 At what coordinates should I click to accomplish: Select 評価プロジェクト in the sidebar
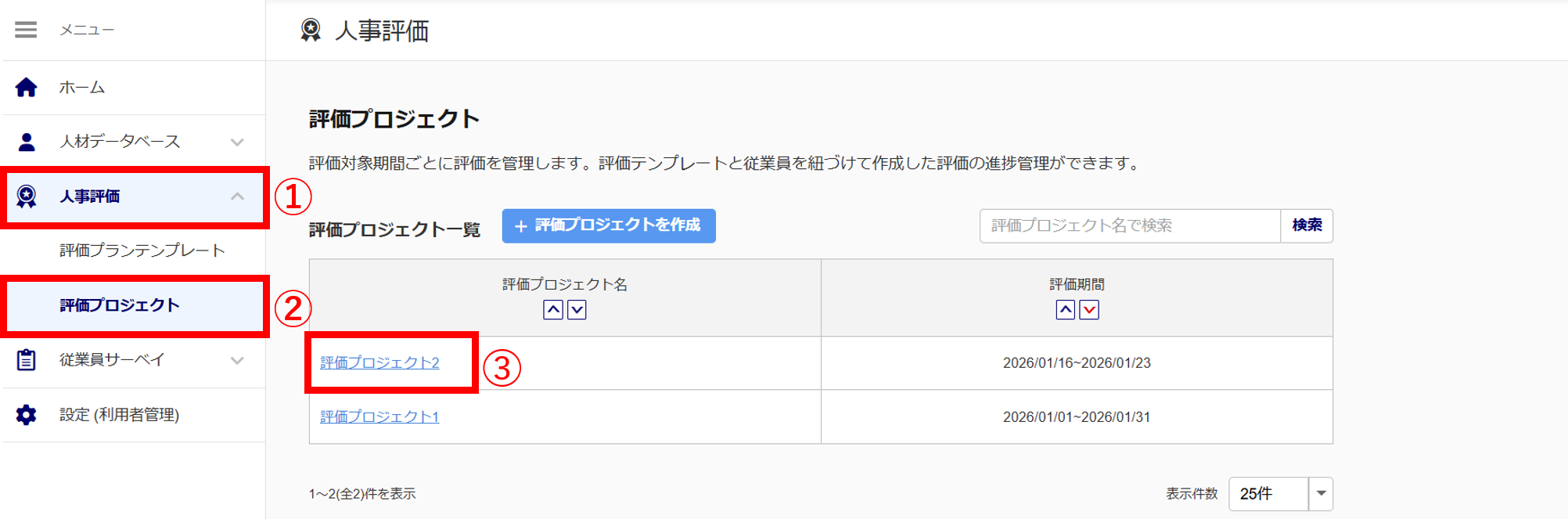[120, 305]
